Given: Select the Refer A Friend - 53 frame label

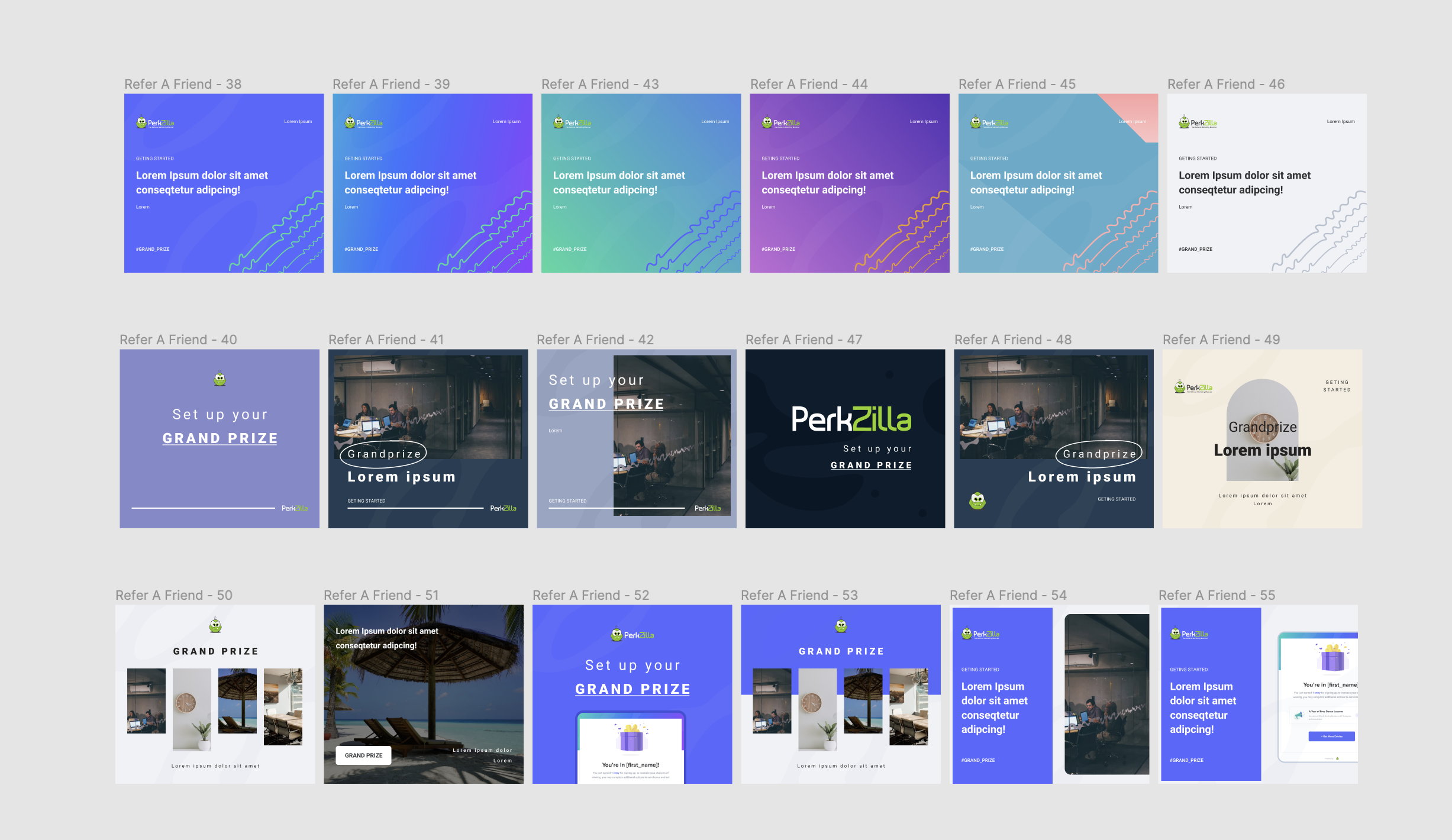Looking at the screenshot, I should (799, 595).
